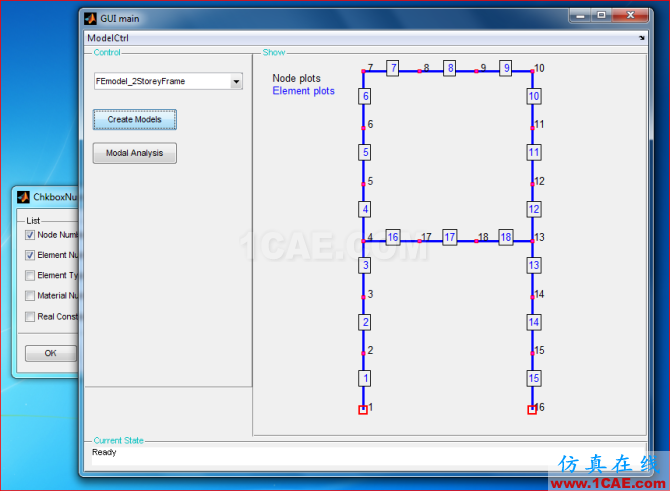Run Modal Analysis button
Image resolution: width=670 pixels, height=491 pixels.
[135, 153]
